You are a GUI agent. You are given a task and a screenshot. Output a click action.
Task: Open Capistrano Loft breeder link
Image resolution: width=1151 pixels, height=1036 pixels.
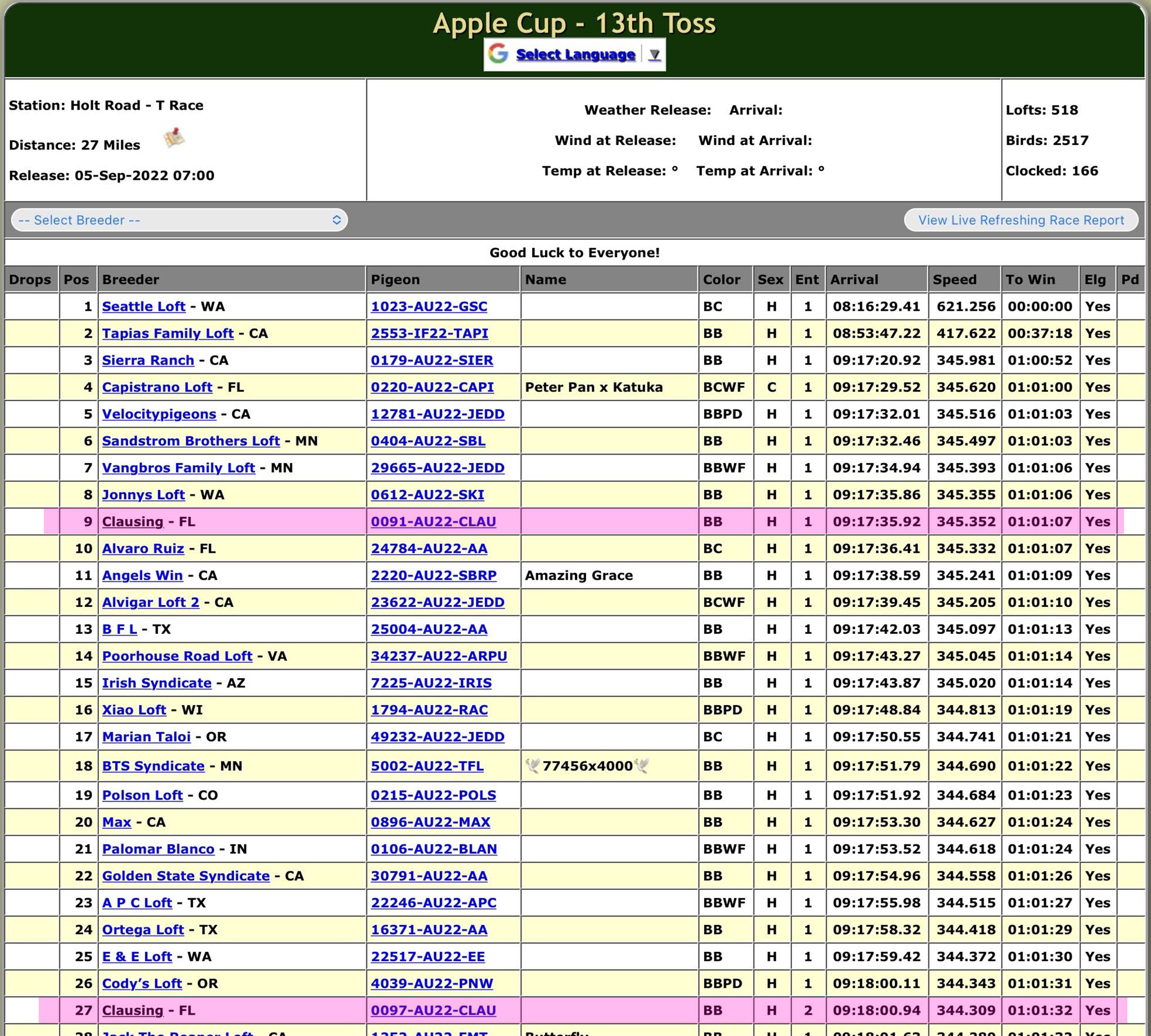coord(157,388)
